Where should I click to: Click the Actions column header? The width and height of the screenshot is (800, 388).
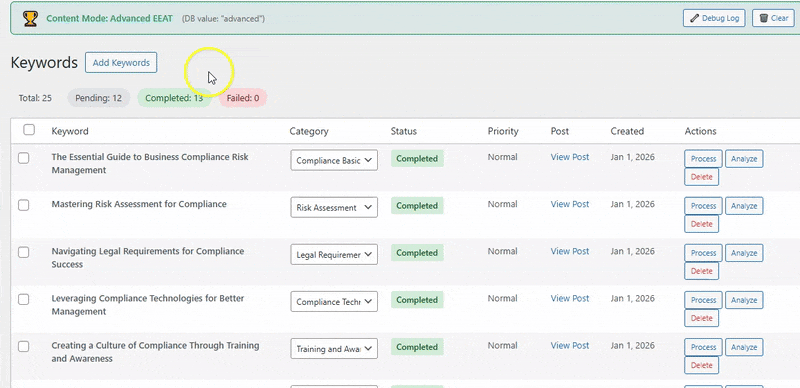pyautogui.click(x=700, y=131)
